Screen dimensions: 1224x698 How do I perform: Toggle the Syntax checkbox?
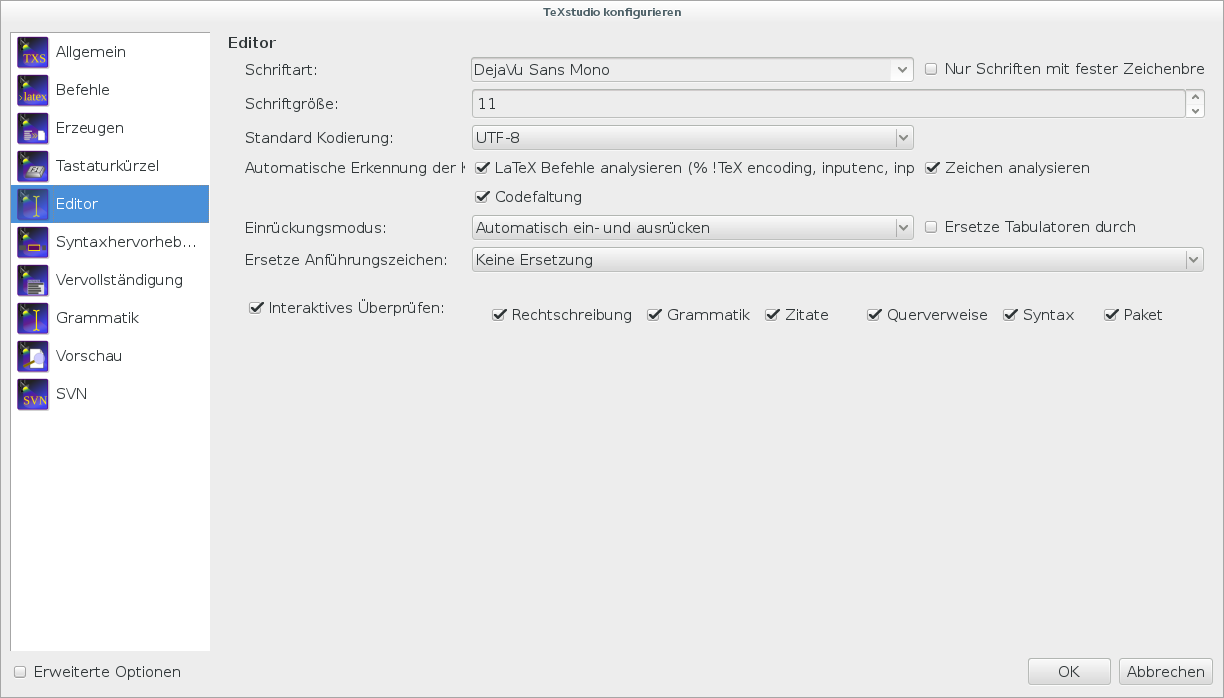(1010, 315)
